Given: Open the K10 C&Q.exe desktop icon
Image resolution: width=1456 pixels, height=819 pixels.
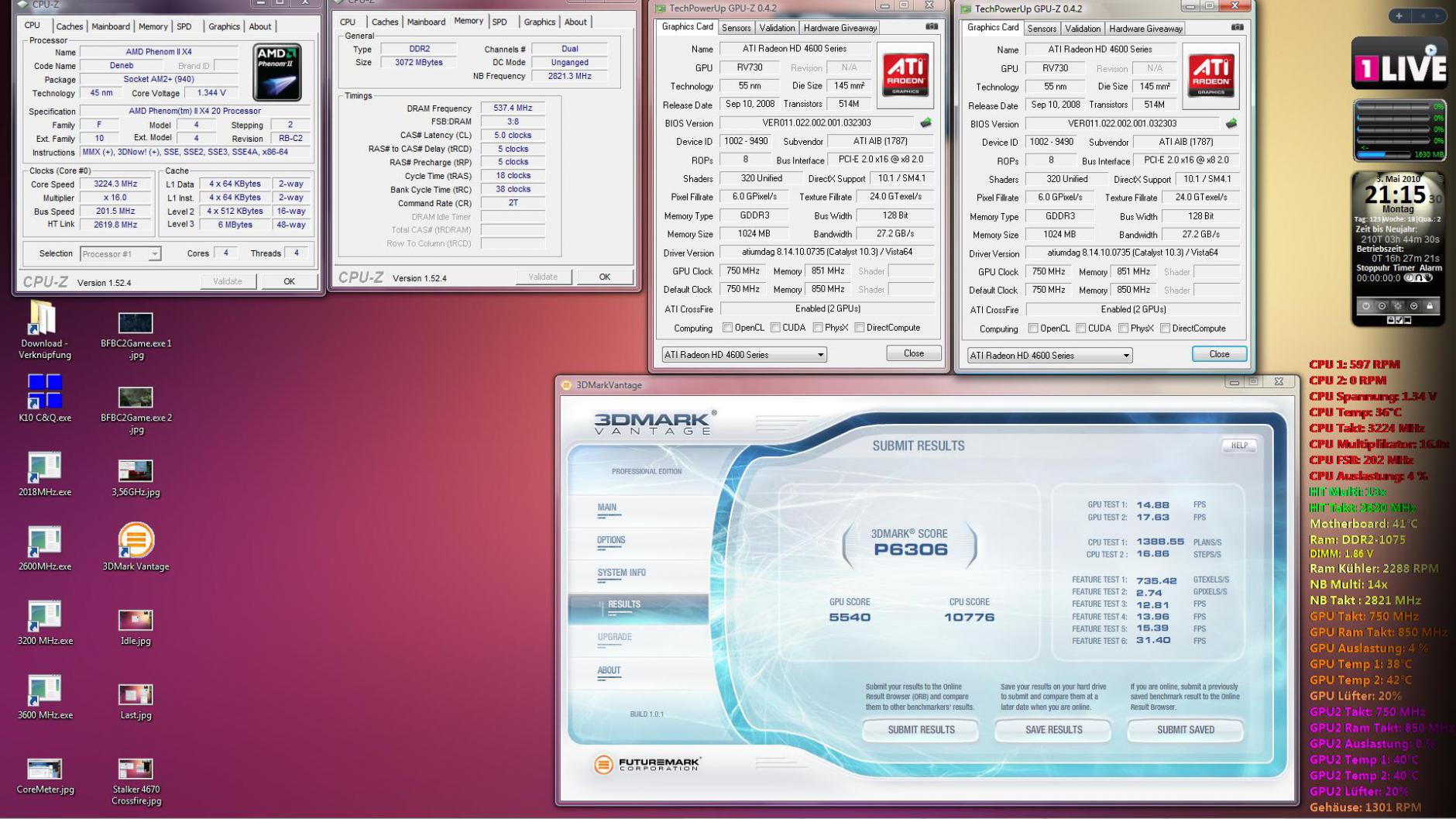Looking at the screenshot, I should pos(44,398).
